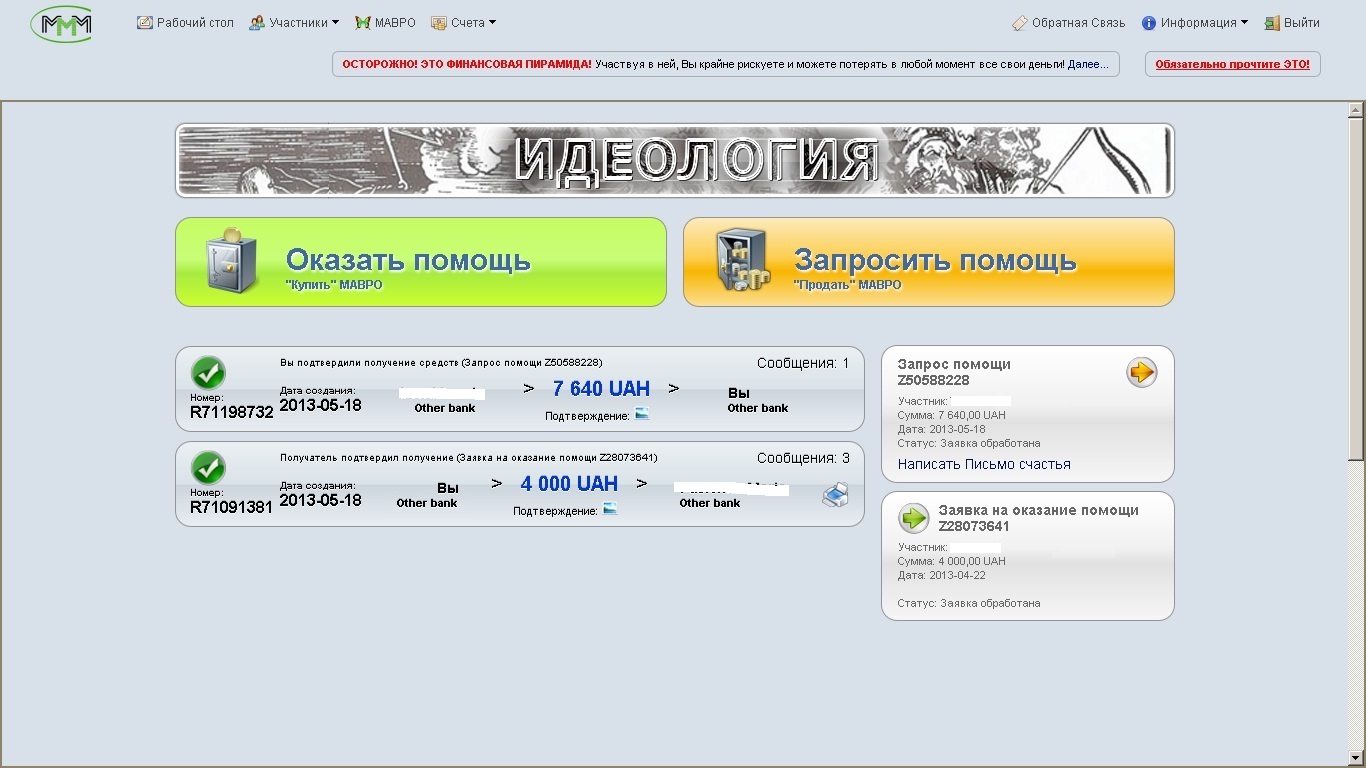The width and height of the screenshot is (1366, 768).
Task: Click green checkmark on order R71198732
Action: click(x=208, y=373)
